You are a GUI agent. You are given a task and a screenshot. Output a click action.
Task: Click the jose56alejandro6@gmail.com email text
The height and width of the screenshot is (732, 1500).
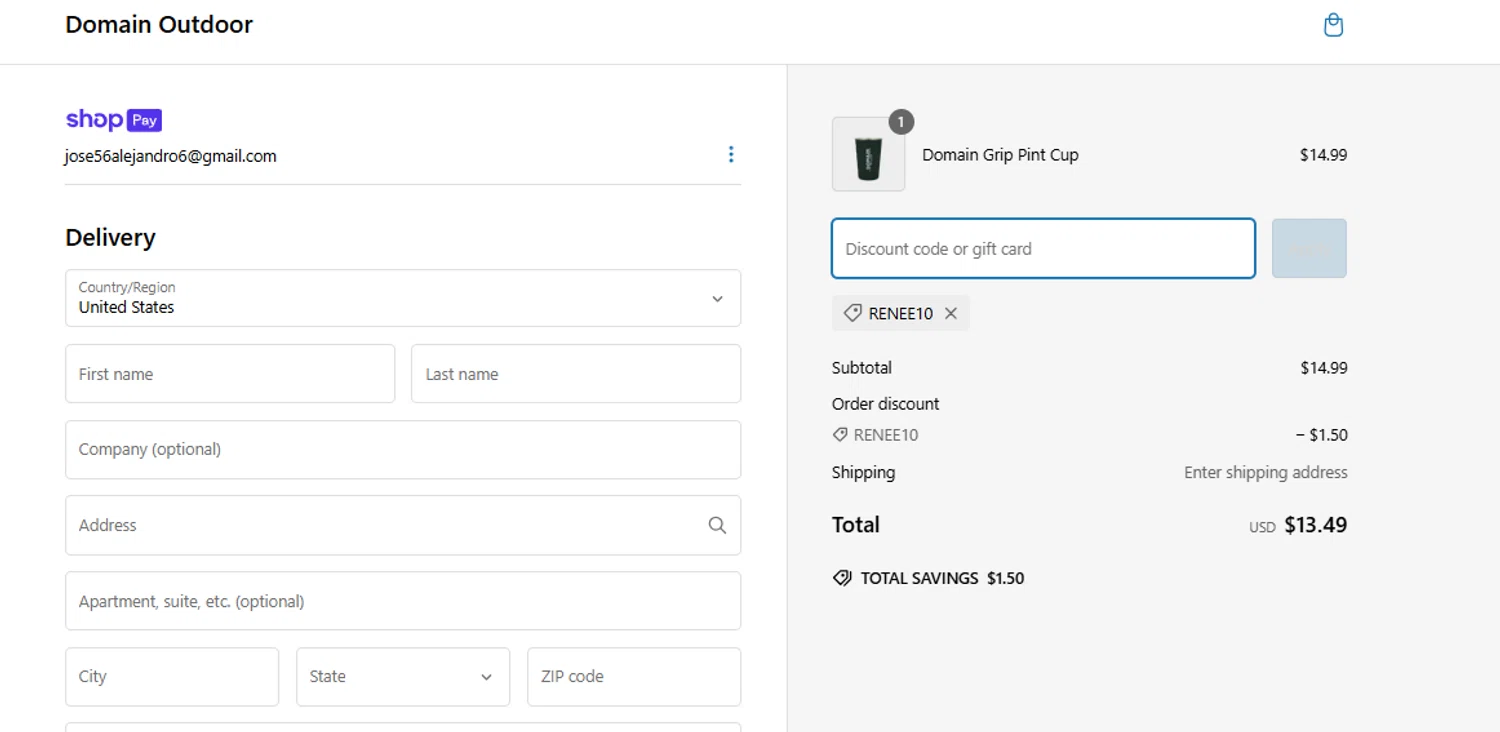pyautogui.click(x=171, y=156)
